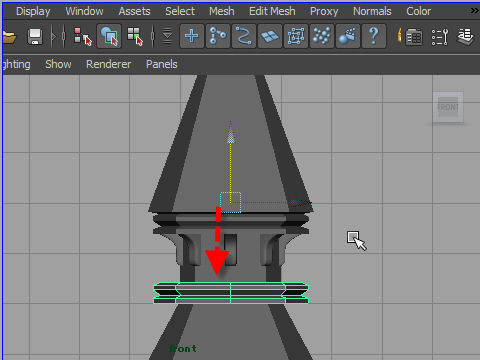Open the Show panel menu
Viewport: 480px width, 360px height.
[58, 64]
